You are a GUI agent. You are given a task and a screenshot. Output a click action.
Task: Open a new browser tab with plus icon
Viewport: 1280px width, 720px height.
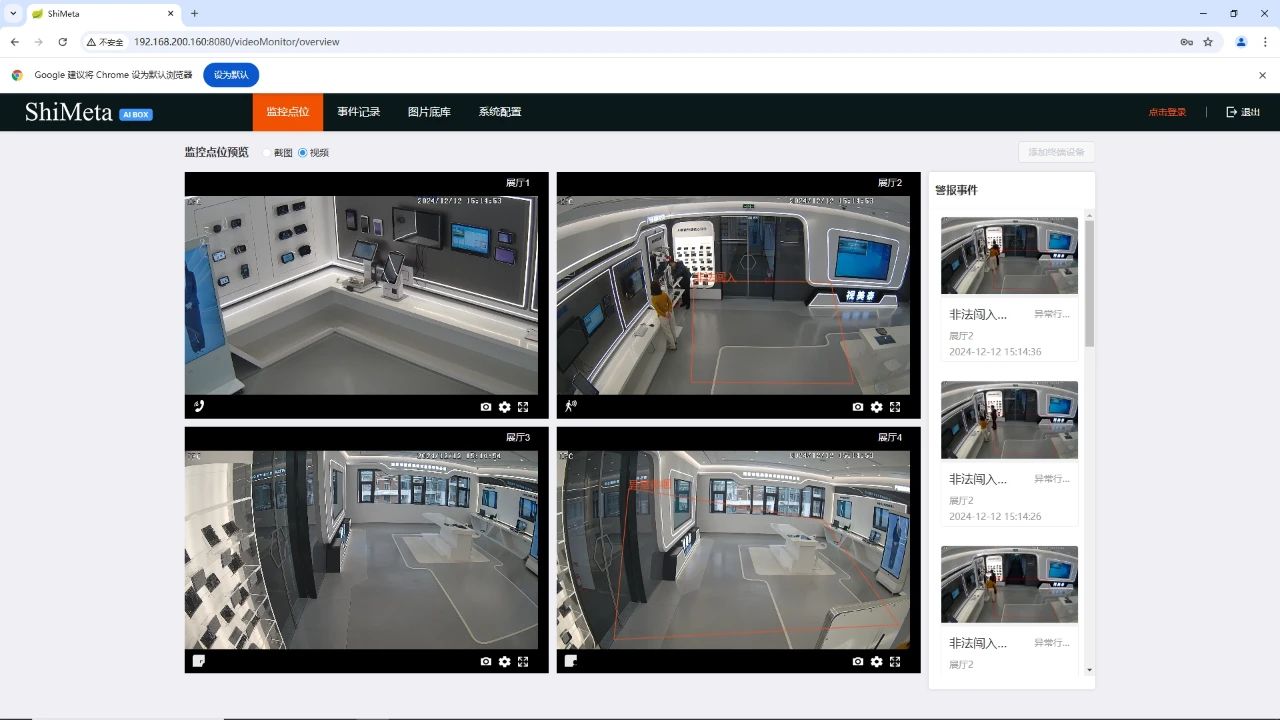194,14
